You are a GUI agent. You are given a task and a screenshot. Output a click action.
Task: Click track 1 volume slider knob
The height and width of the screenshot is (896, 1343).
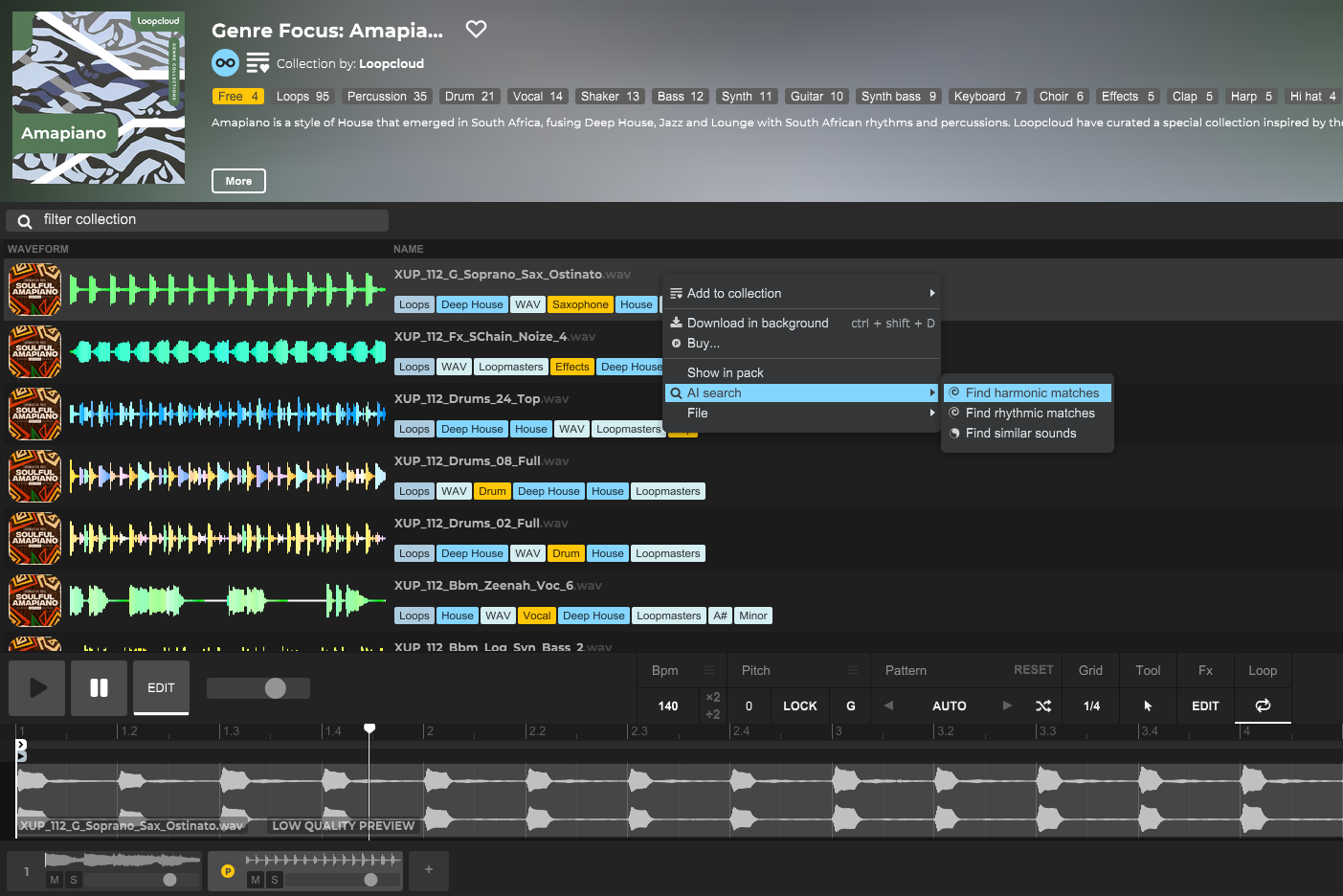169,880
